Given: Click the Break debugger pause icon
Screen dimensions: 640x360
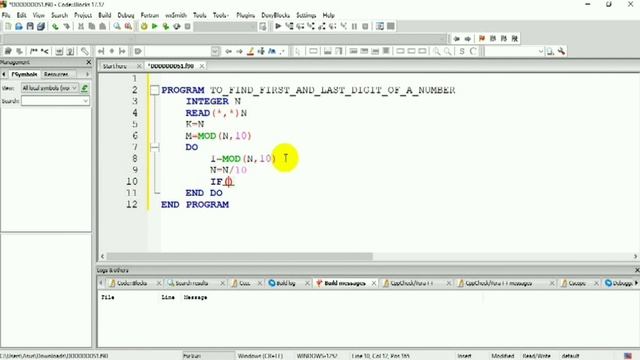Looking at the screenshot, I should [354, 27].
